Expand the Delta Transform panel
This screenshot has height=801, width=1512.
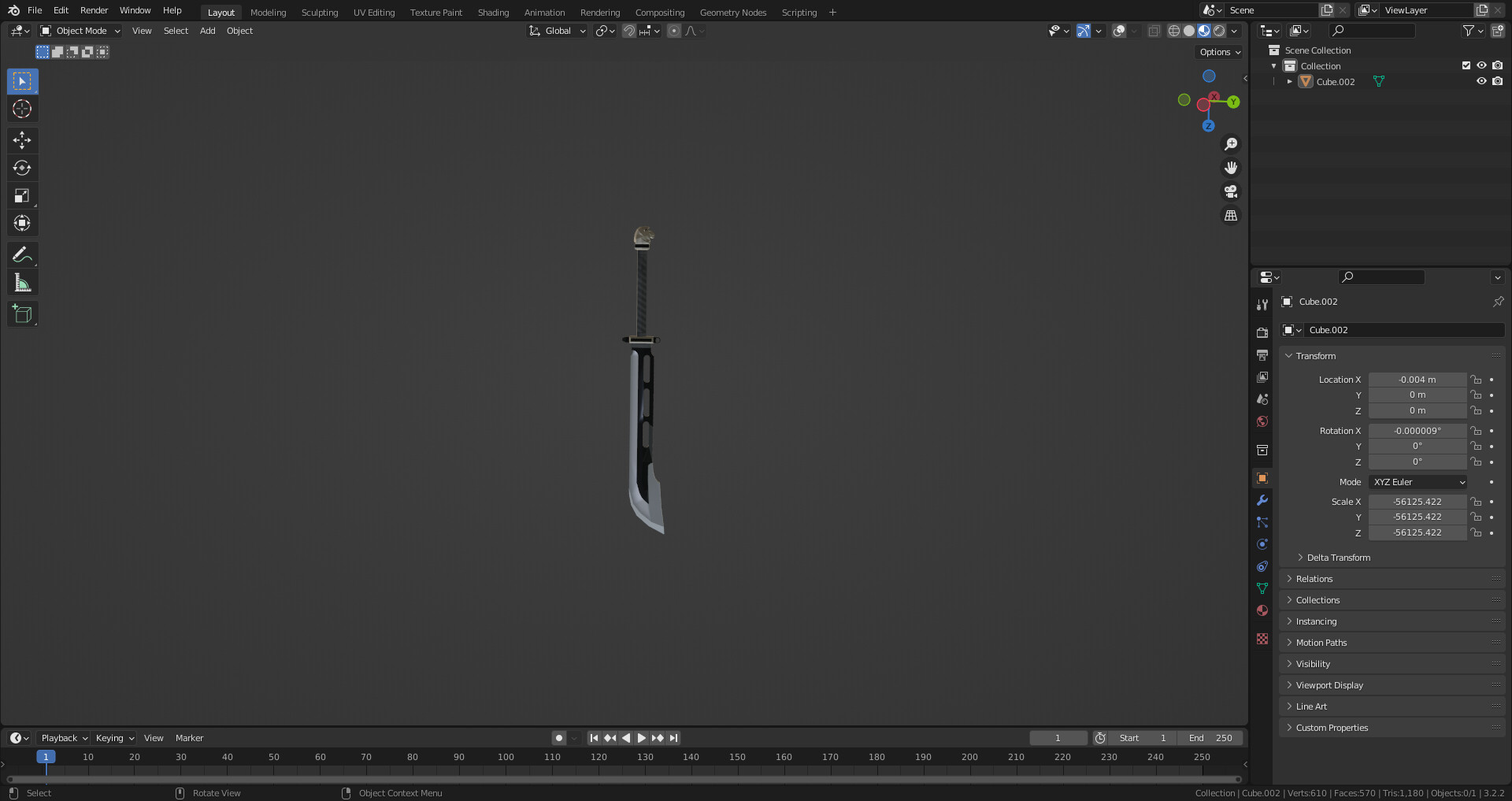coord(1337,557)
